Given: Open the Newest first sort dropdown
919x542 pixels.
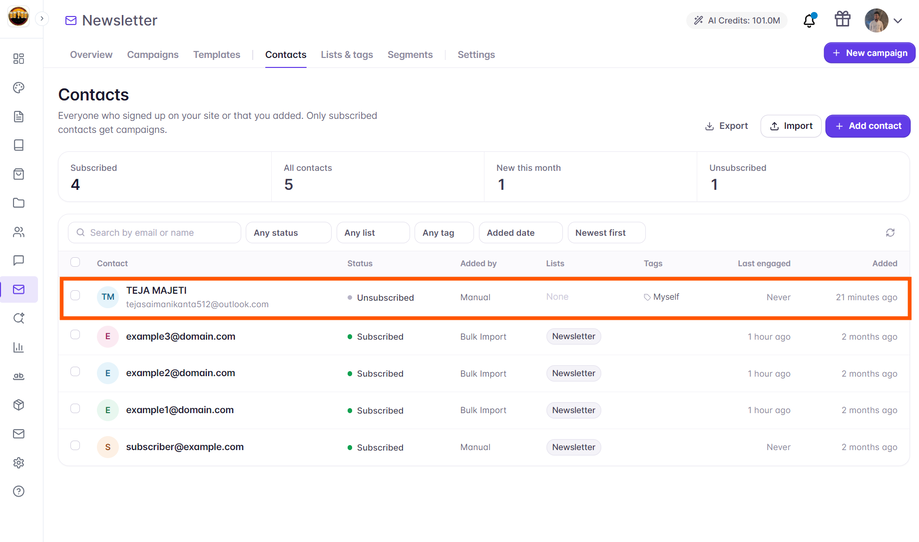Looking at the screenshot, I should tap(607, 233).
